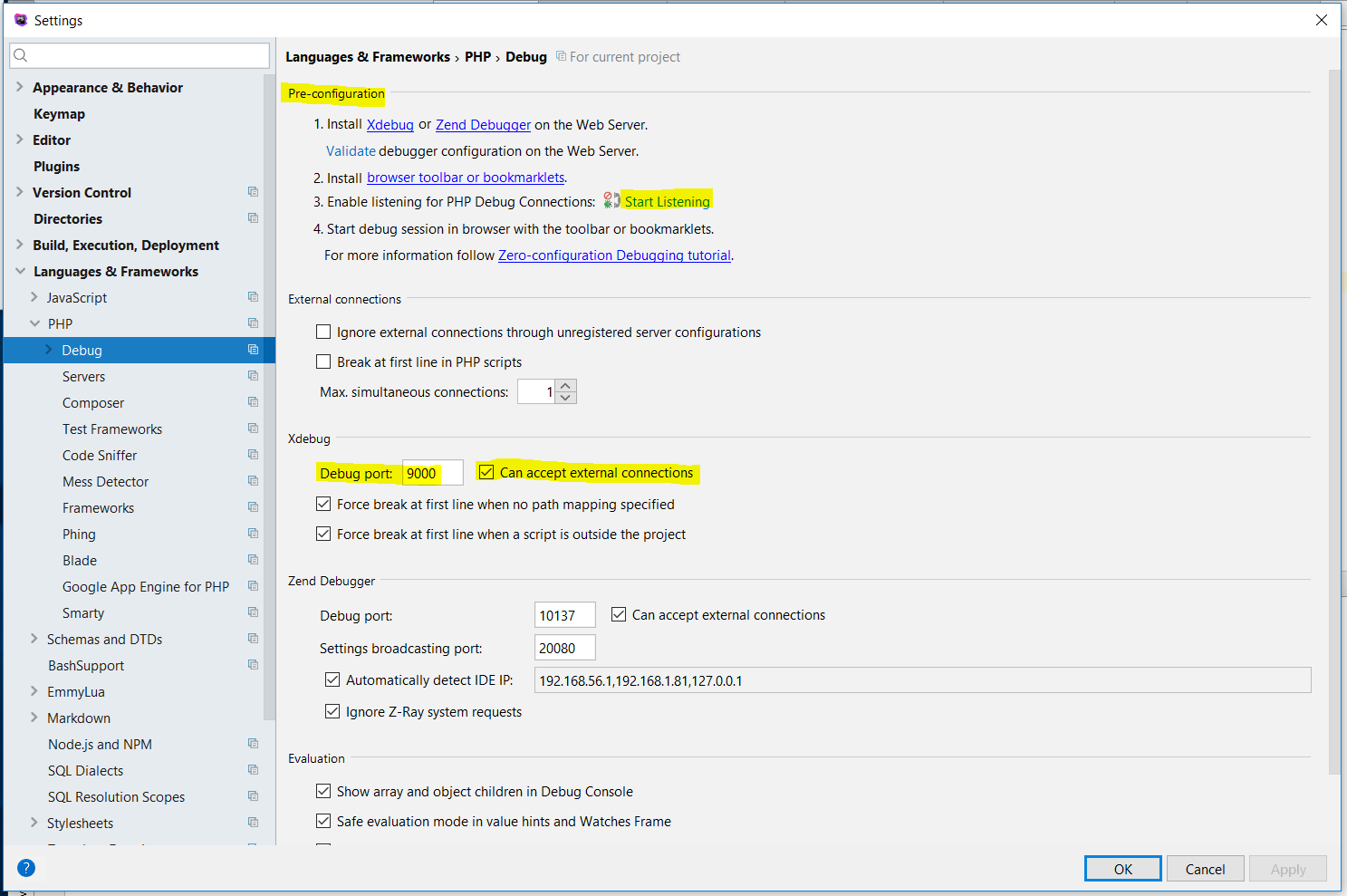Viewport: 1347px width, 896px height.
Task: Open the Xdebug link
Action: pyautogui.click(x=390, y=125)
